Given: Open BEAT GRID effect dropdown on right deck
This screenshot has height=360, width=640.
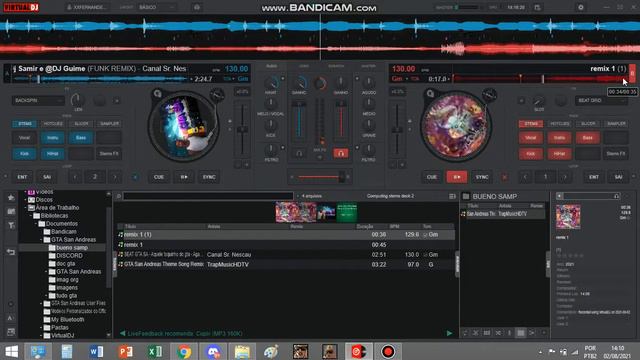Looking at the screenshot, I should click(601, 100).
